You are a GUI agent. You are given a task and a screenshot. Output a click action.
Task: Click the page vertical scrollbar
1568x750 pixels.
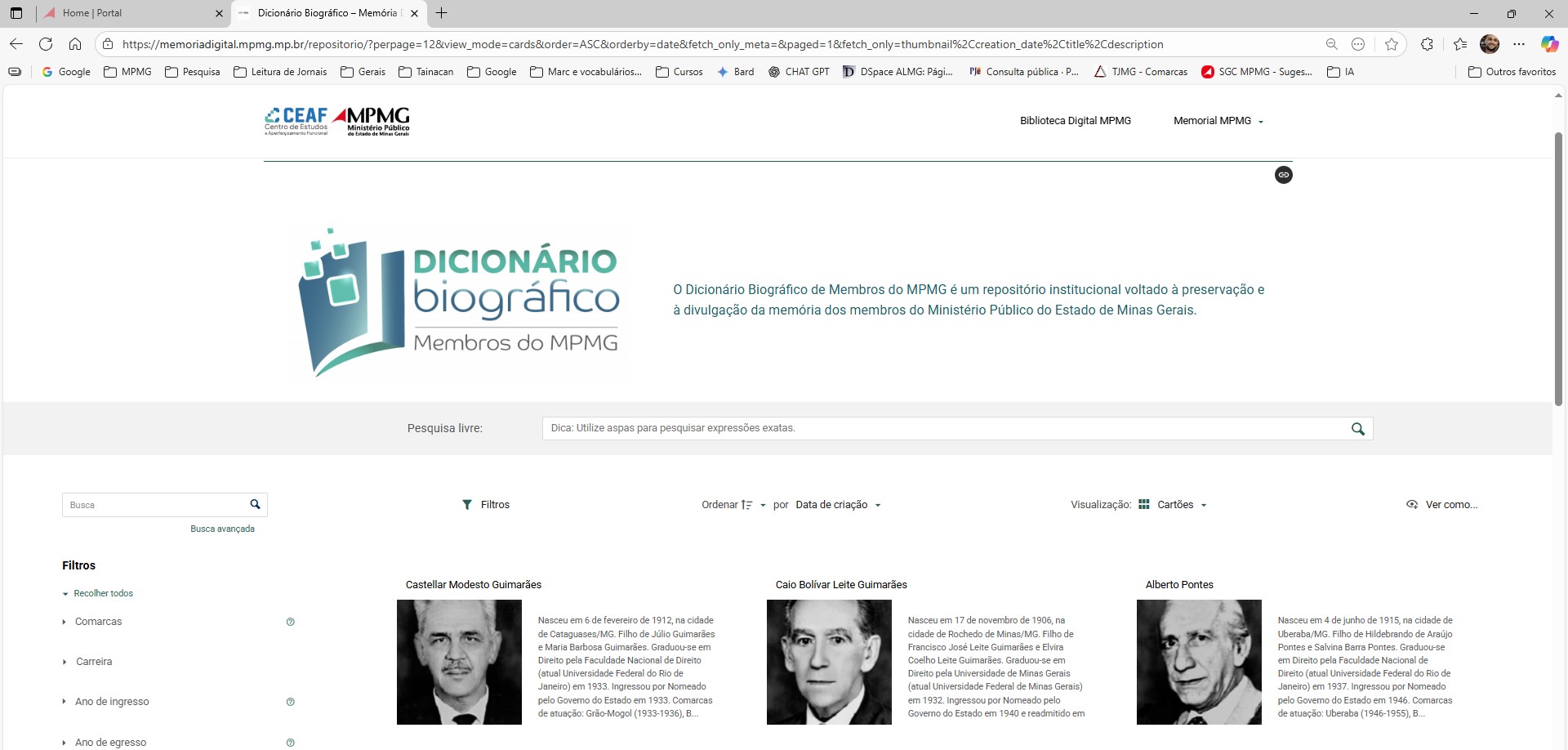(x=1558, y=270)
